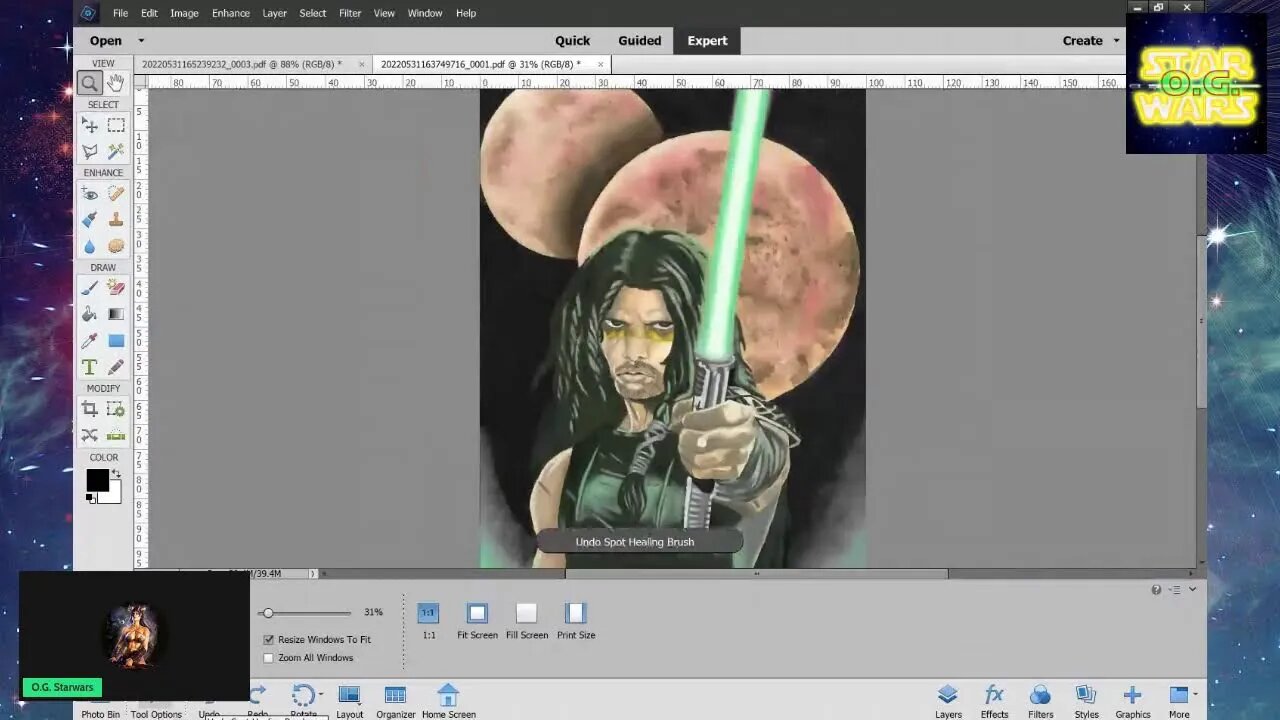
Task: Select the Crop tool
Action: (90, 409)
